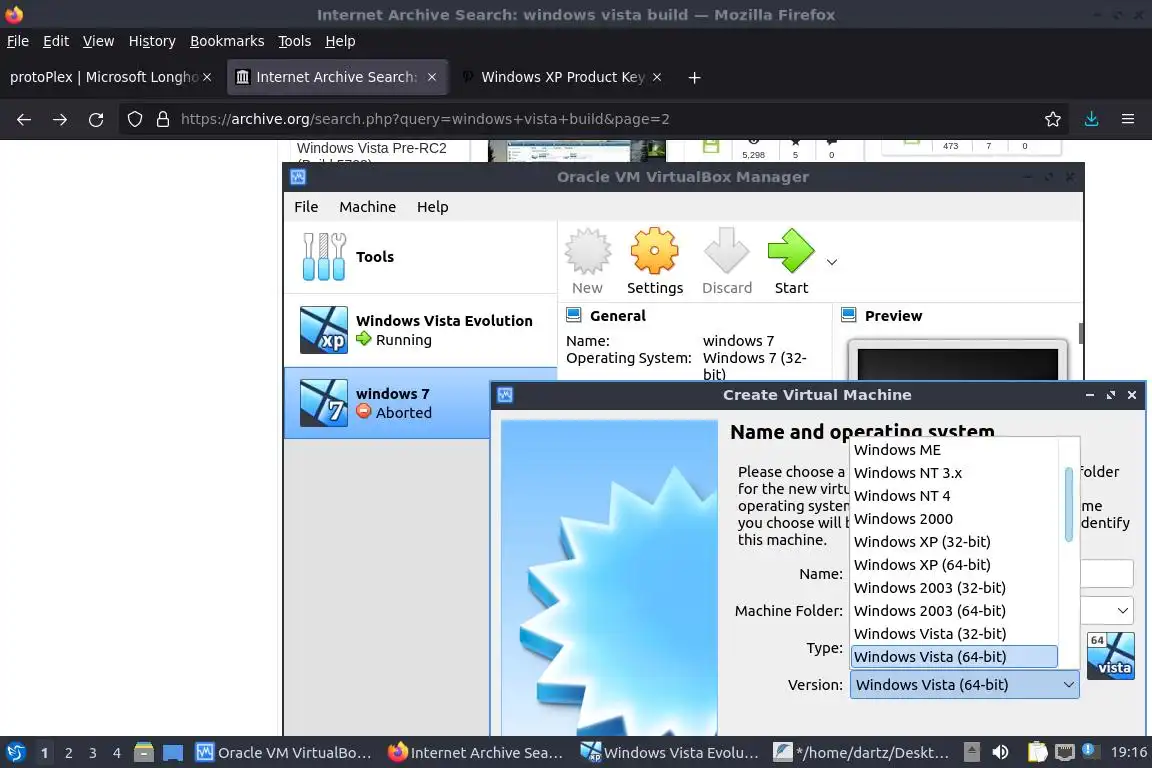Image resolution: width=1152 pixels, height=768 pixels.
Task: Click the General section header icon
Action: point(574,315)
